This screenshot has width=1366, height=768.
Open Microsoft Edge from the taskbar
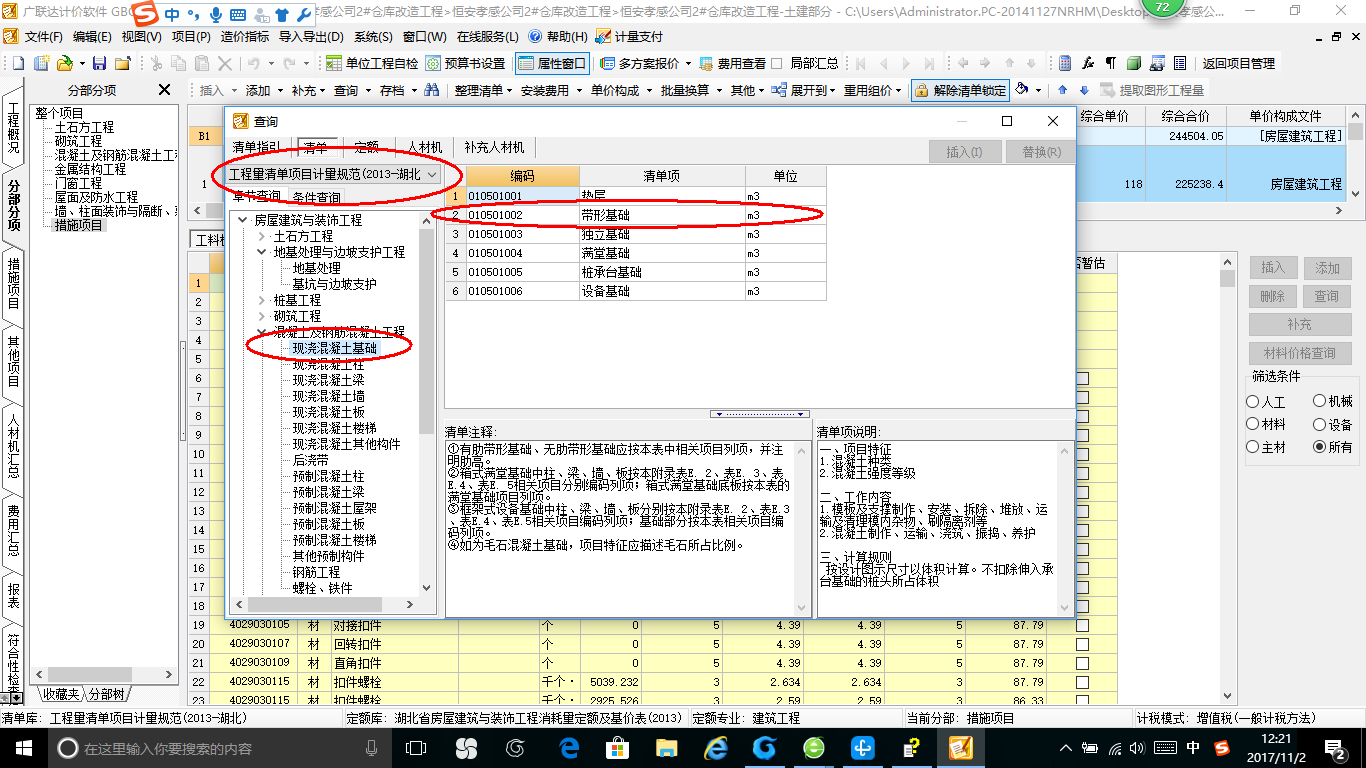[x=570, y=748]
